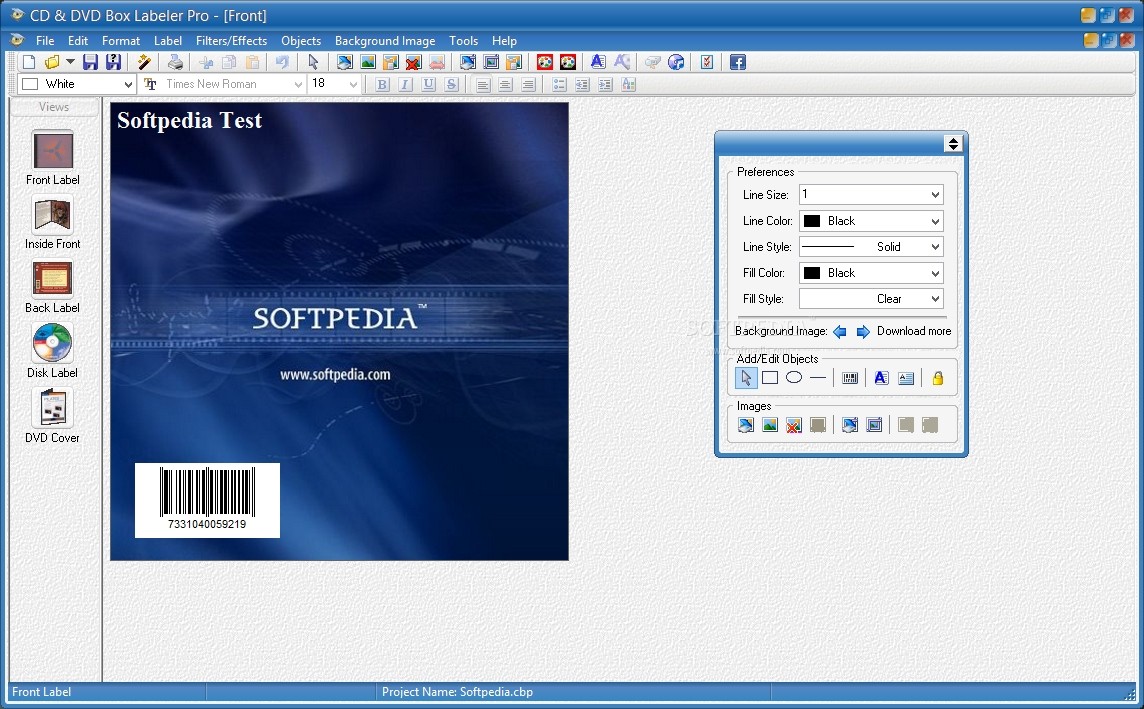Add text with the blue A icon in toolbar
This screenshot has height=709, width=1144.
[x=598, y=62]
